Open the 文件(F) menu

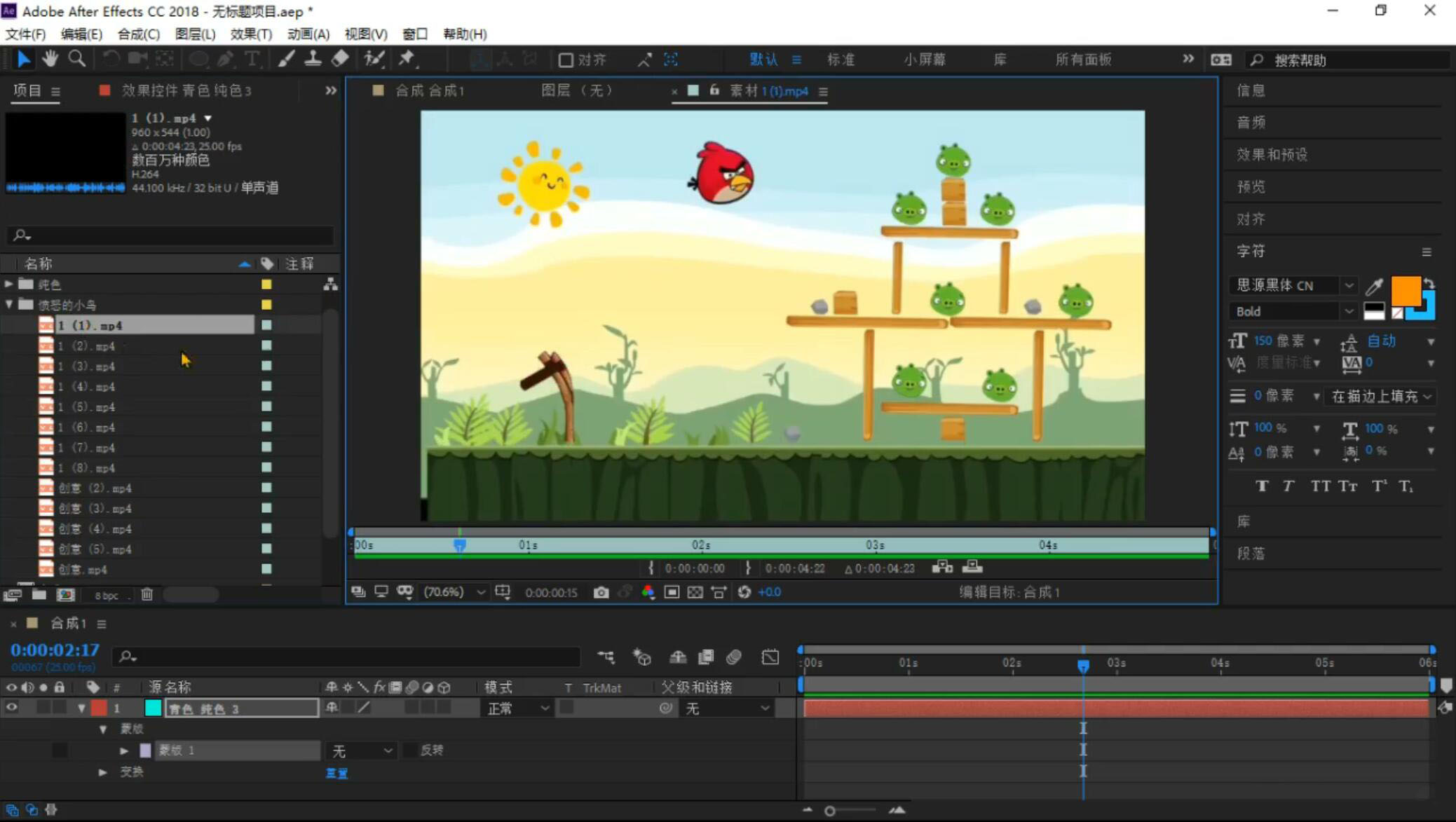point(25,34)
